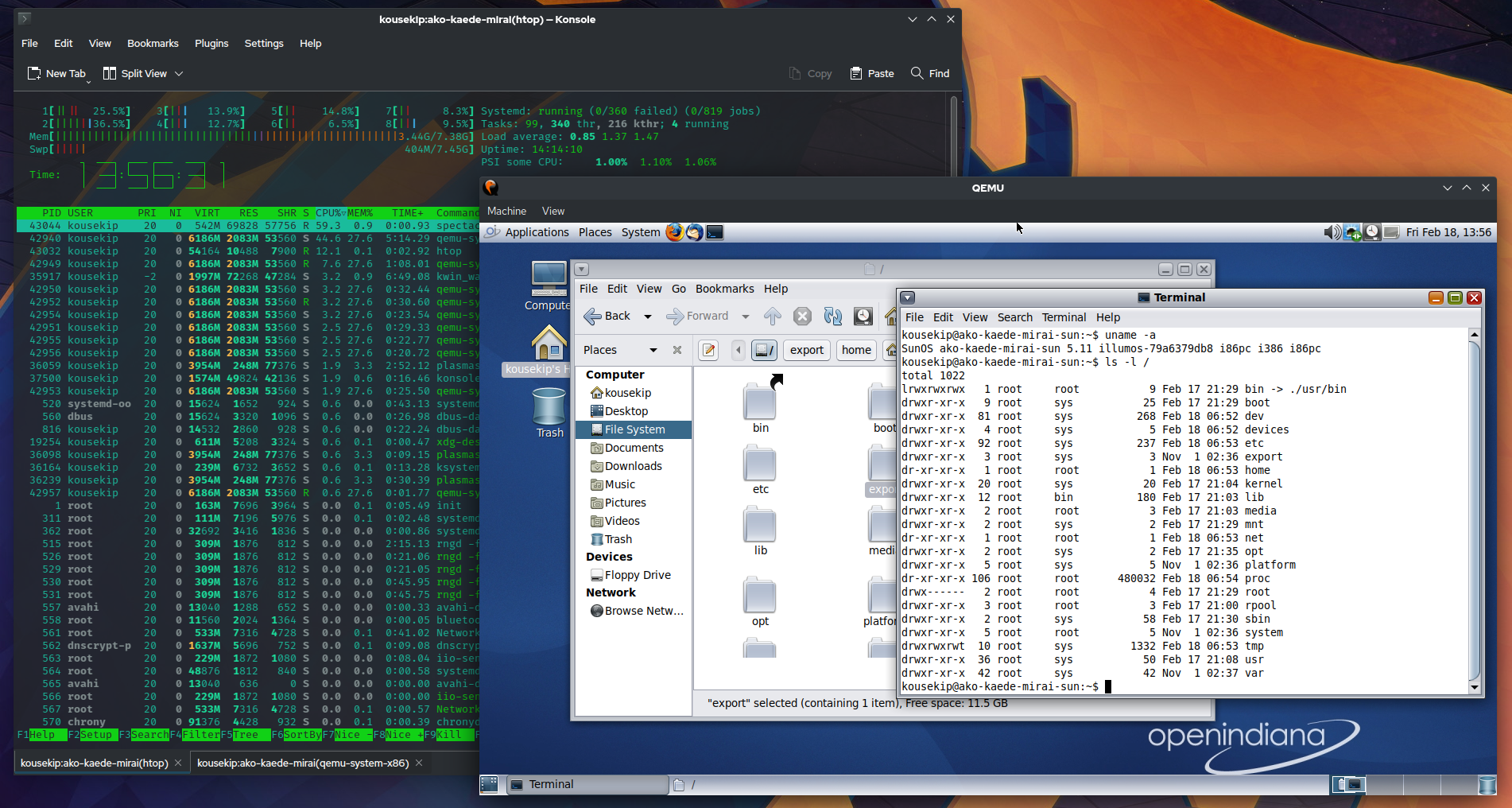The height and width of the screenshot is (808, 1512).
Task: Click the 'export' path bar button
Action: point(806,350)
